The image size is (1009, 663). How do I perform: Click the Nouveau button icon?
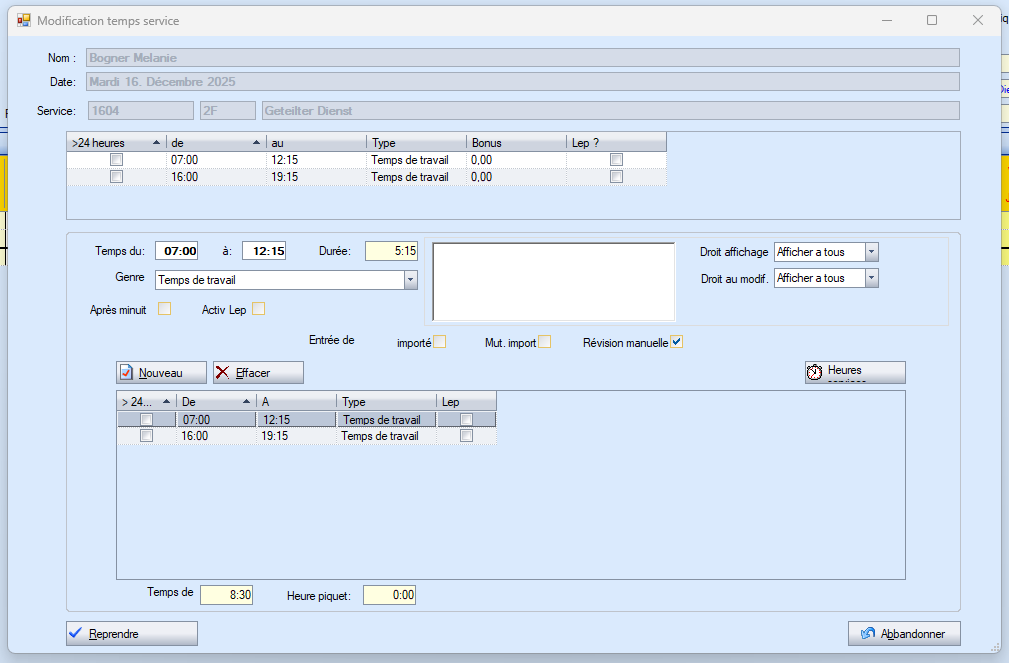click(x=127, y=373)
